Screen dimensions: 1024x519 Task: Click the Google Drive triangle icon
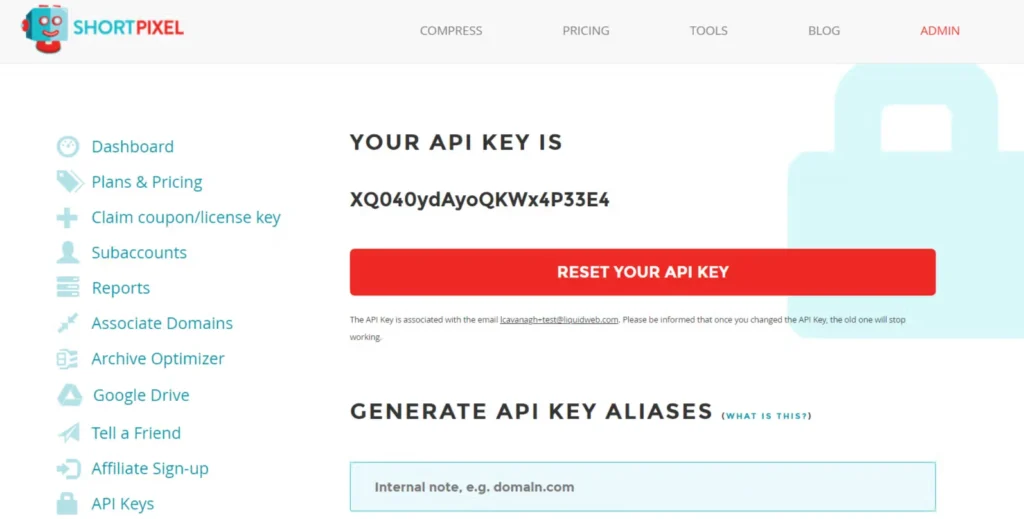tap(69, 396)
